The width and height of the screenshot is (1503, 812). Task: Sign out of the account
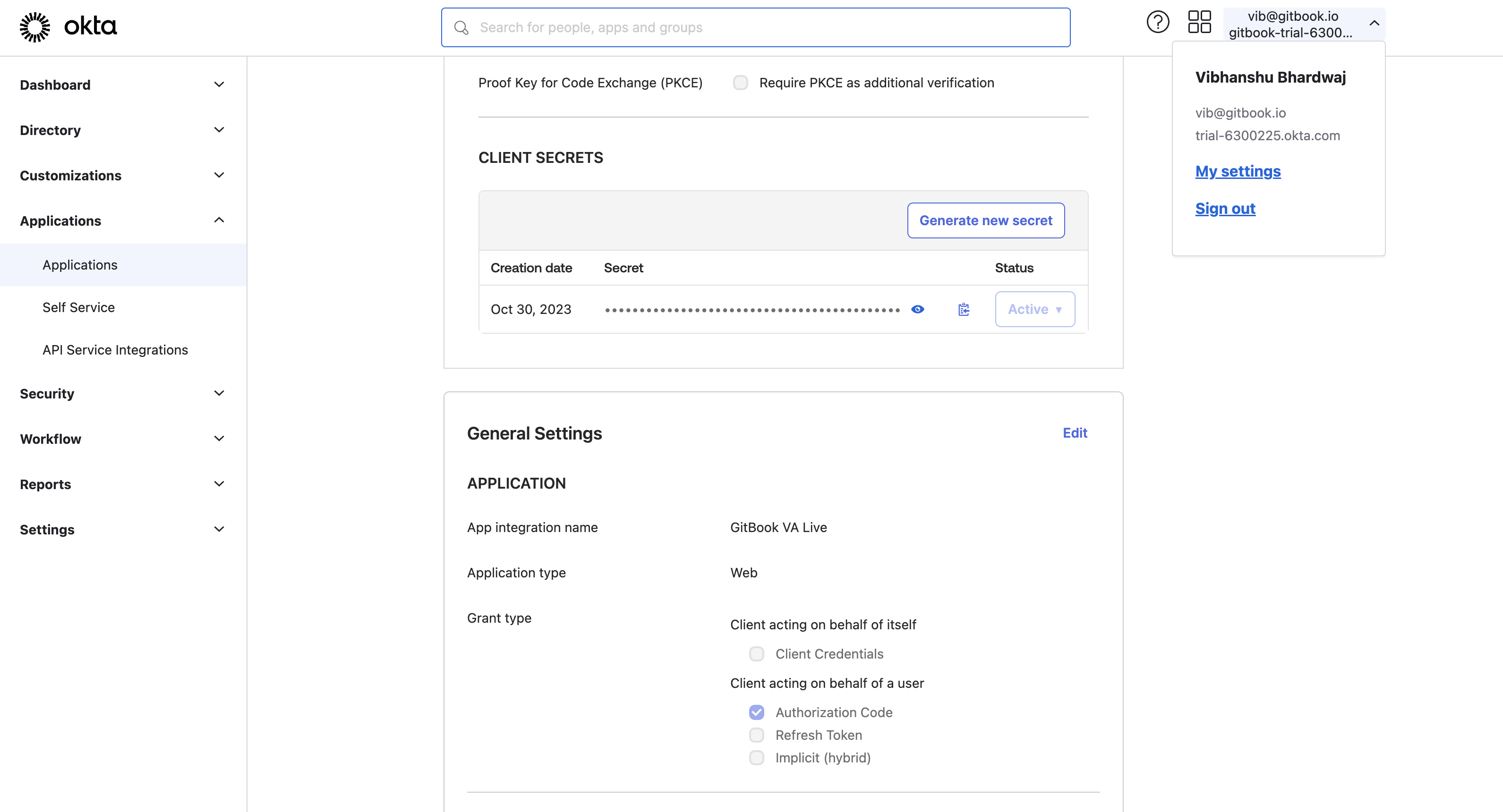coord(1225,208)
